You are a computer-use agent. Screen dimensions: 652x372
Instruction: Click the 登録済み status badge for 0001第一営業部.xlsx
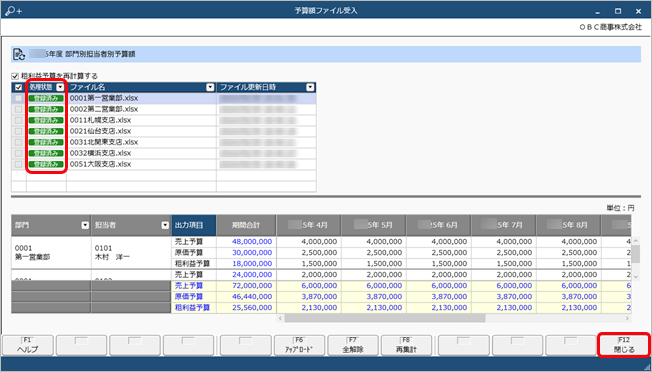tap(46, 99)
